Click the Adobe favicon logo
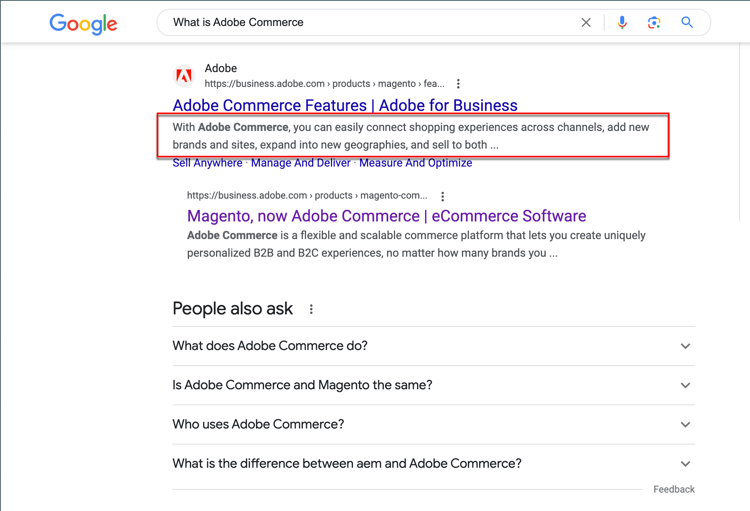The height and width of the screenshot is (511, 750). (184, 76)
